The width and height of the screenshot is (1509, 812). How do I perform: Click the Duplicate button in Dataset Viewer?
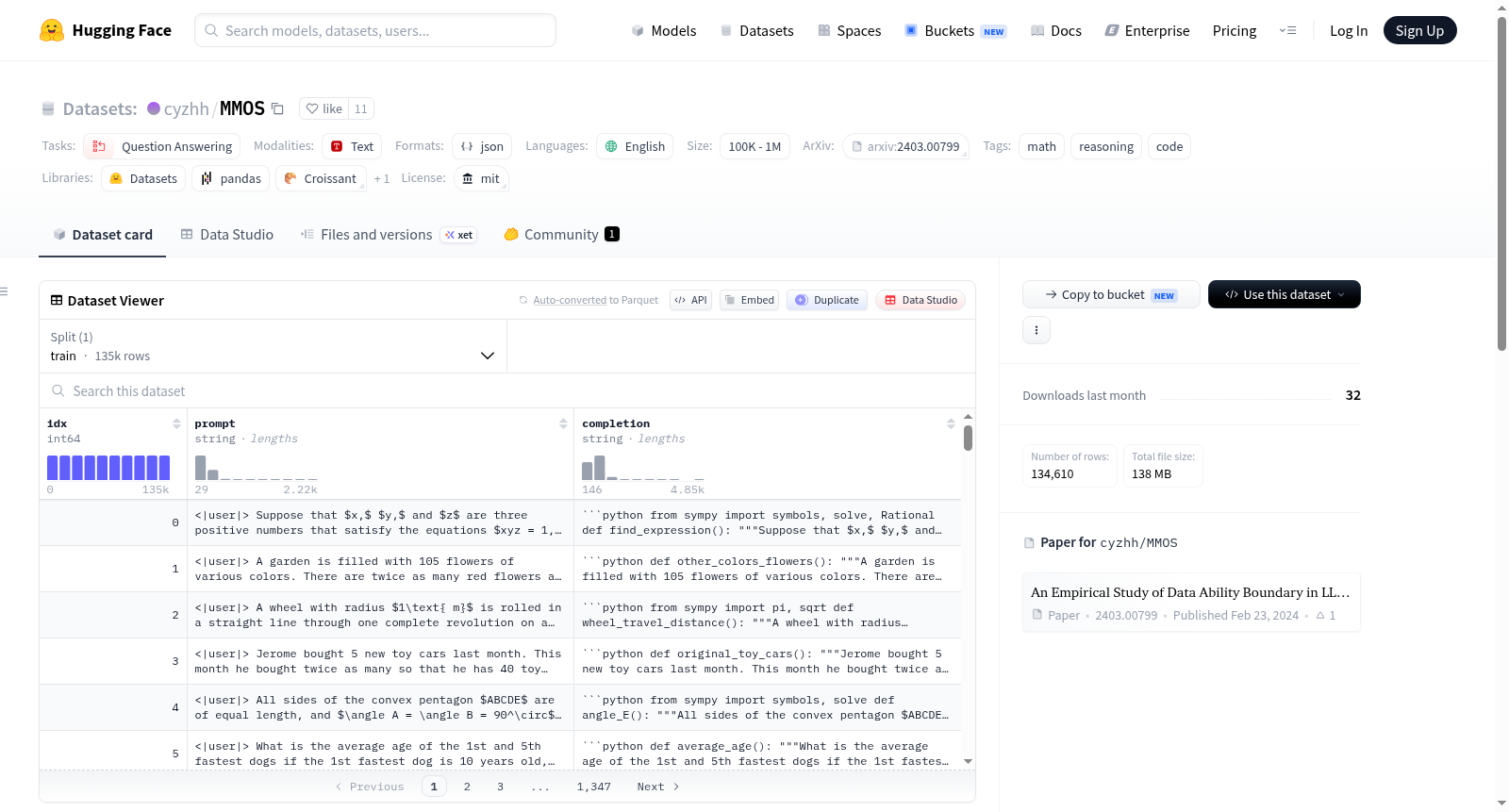click(x=827, y=300)
